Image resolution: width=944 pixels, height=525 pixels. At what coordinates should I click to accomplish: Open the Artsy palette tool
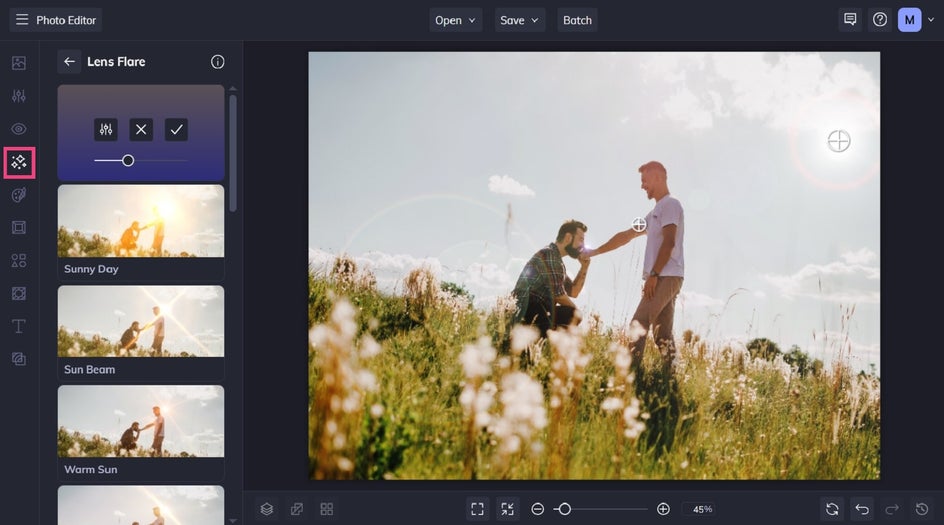[x=19, y=194]
